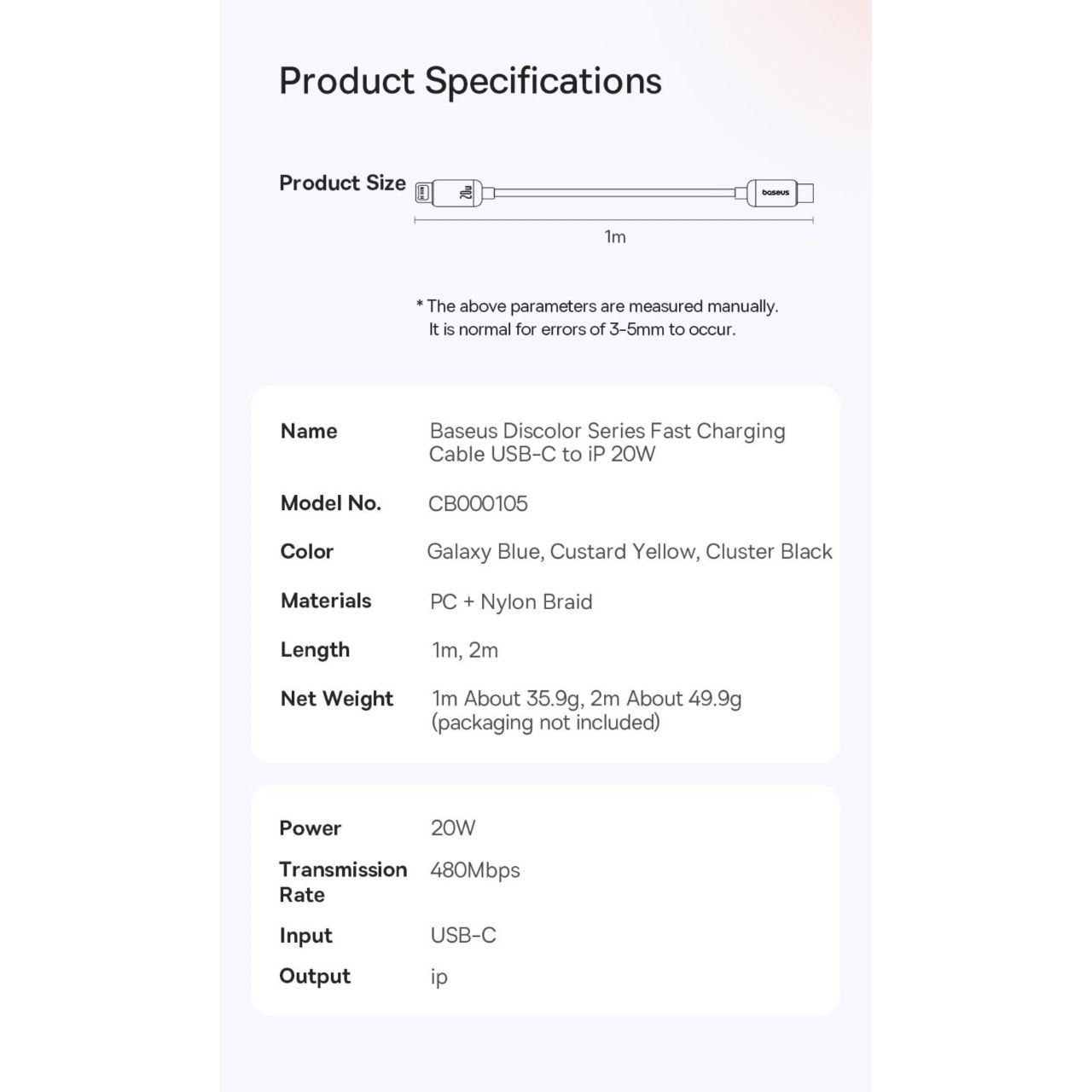
Task: Click the Product Specifications heading
Action: click(x=470, y=80)
